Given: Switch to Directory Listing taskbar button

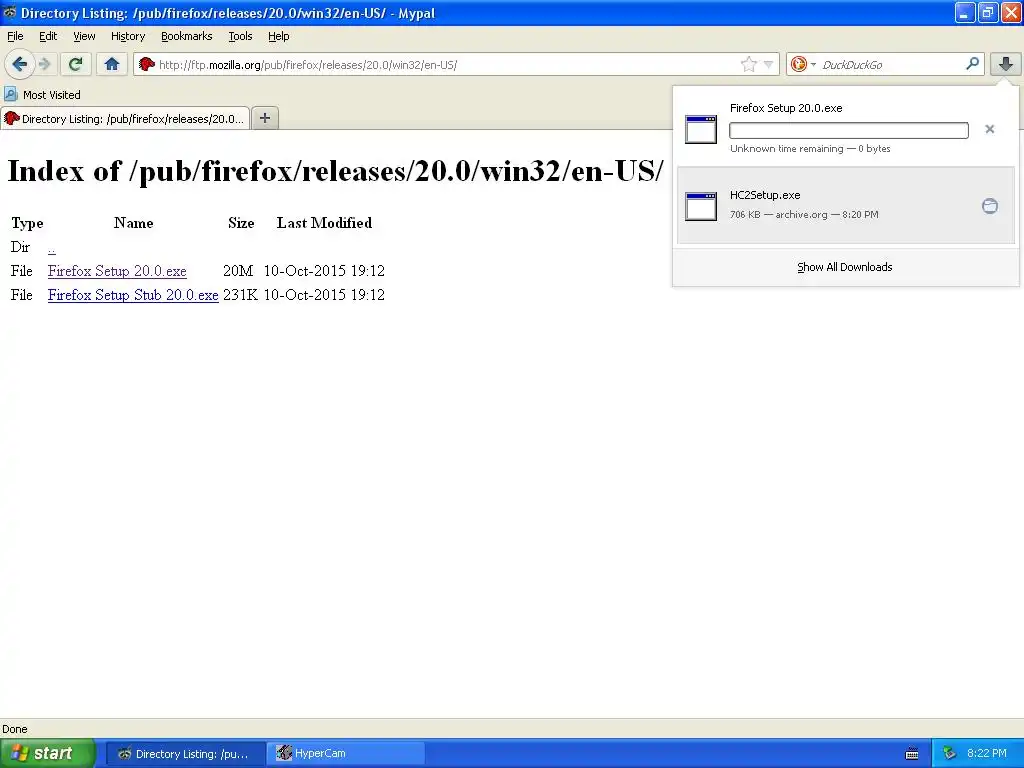Looking at the screenshot, I should pos(185,754).
